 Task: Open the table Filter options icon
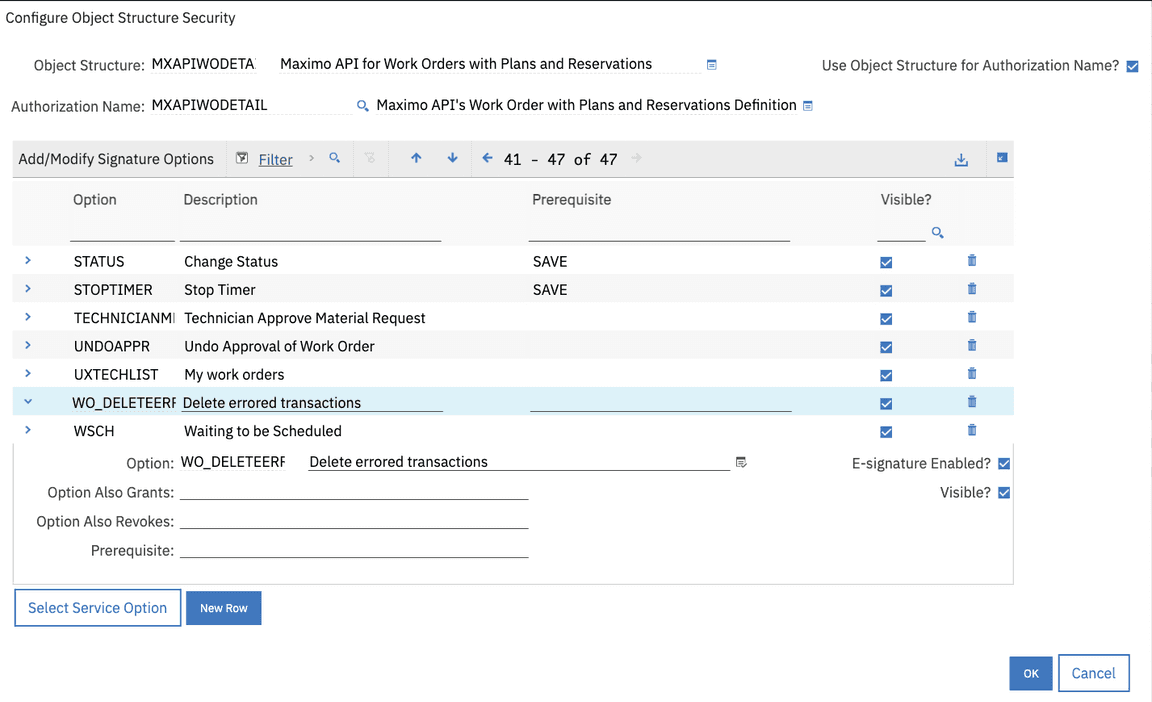(x=241, y=158)
